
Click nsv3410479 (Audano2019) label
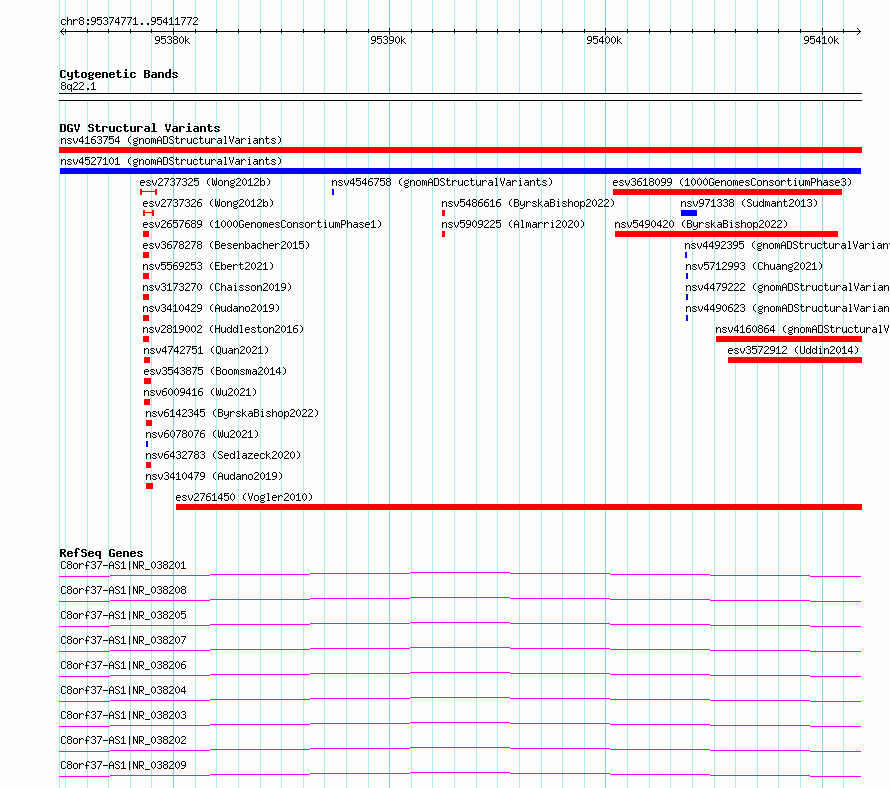click(x=214, y=476)
